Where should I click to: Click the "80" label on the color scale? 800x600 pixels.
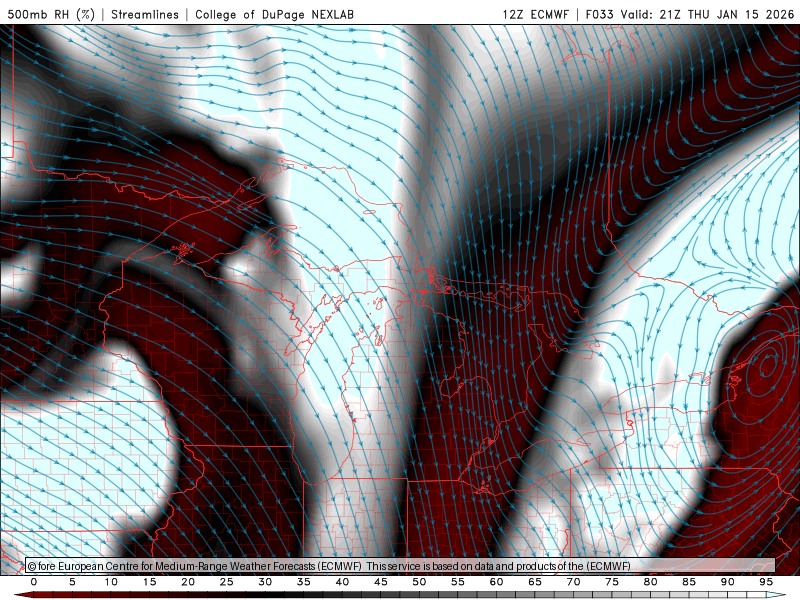[x=651, y=582]
